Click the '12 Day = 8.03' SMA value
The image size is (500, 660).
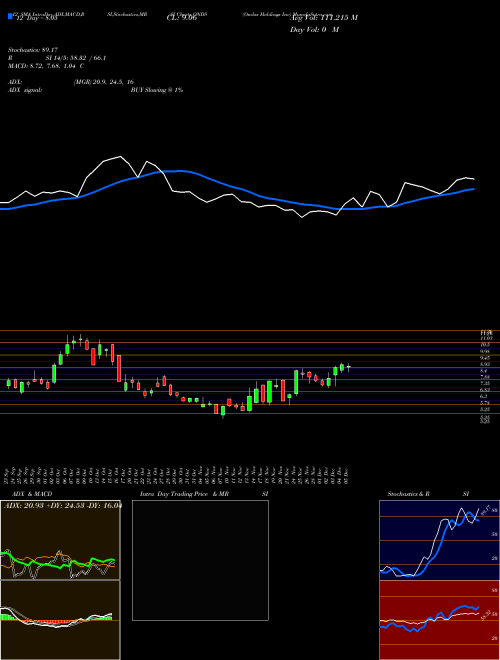36,18
